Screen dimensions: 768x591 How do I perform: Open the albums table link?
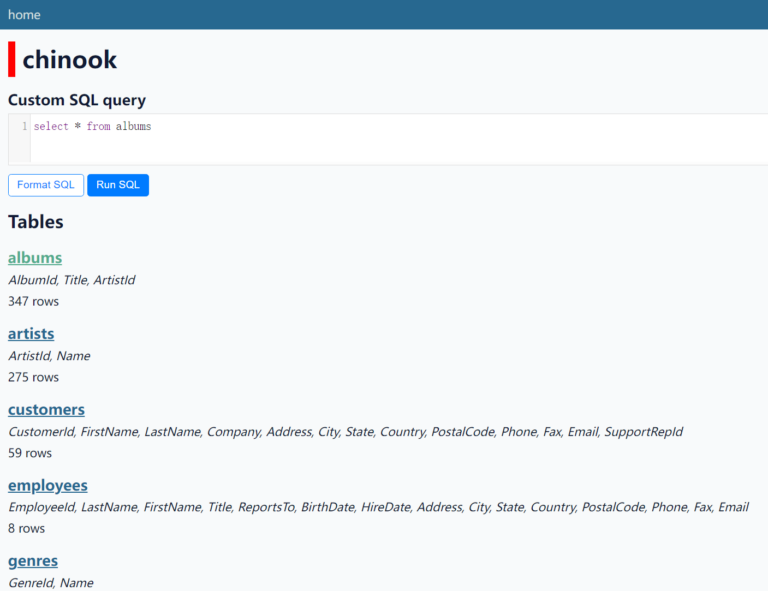[x=35, y=258]
